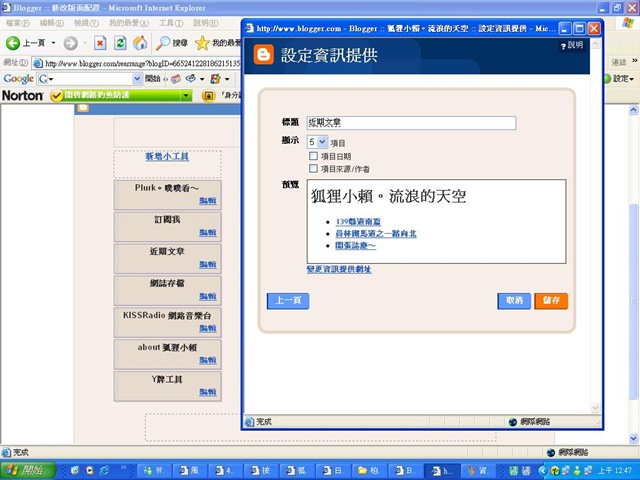This screenshot has height=480, width=640.
Task: Open Search via magnifier icon
Action: tap(163, 43)
